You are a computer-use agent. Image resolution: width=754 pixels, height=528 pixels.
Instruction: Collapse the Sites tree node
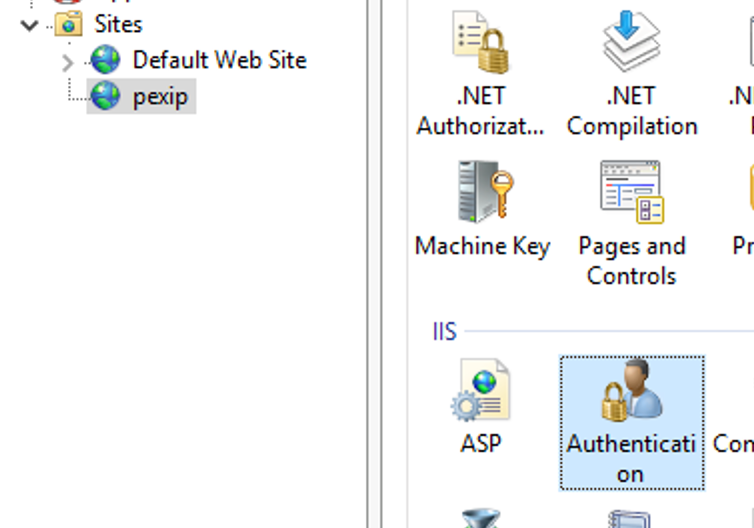click(x=30, y=24)
